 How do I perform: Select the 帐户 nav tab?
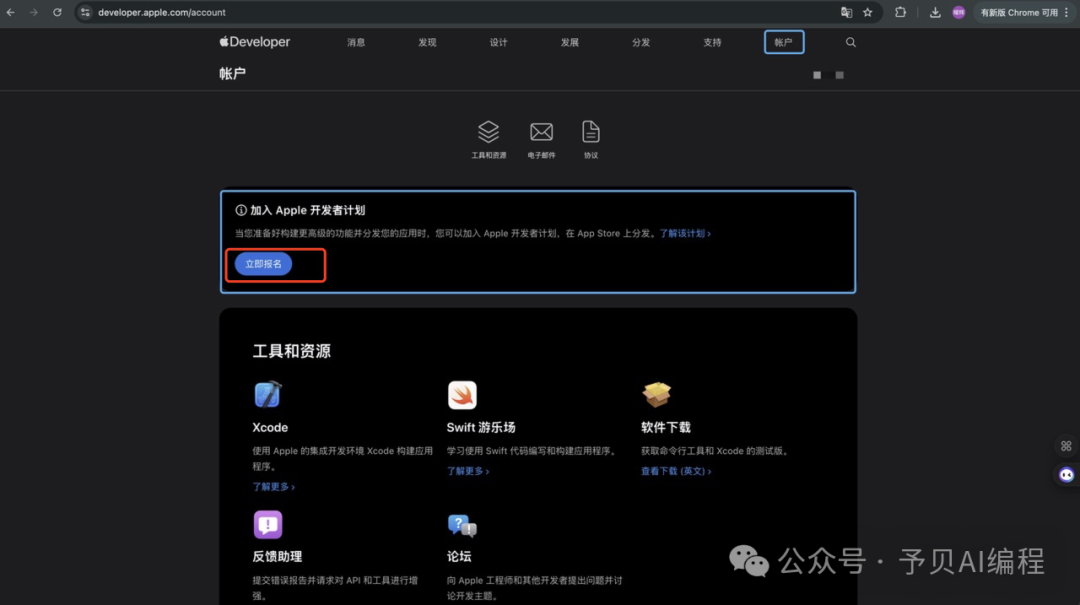[x=784, y=42]
